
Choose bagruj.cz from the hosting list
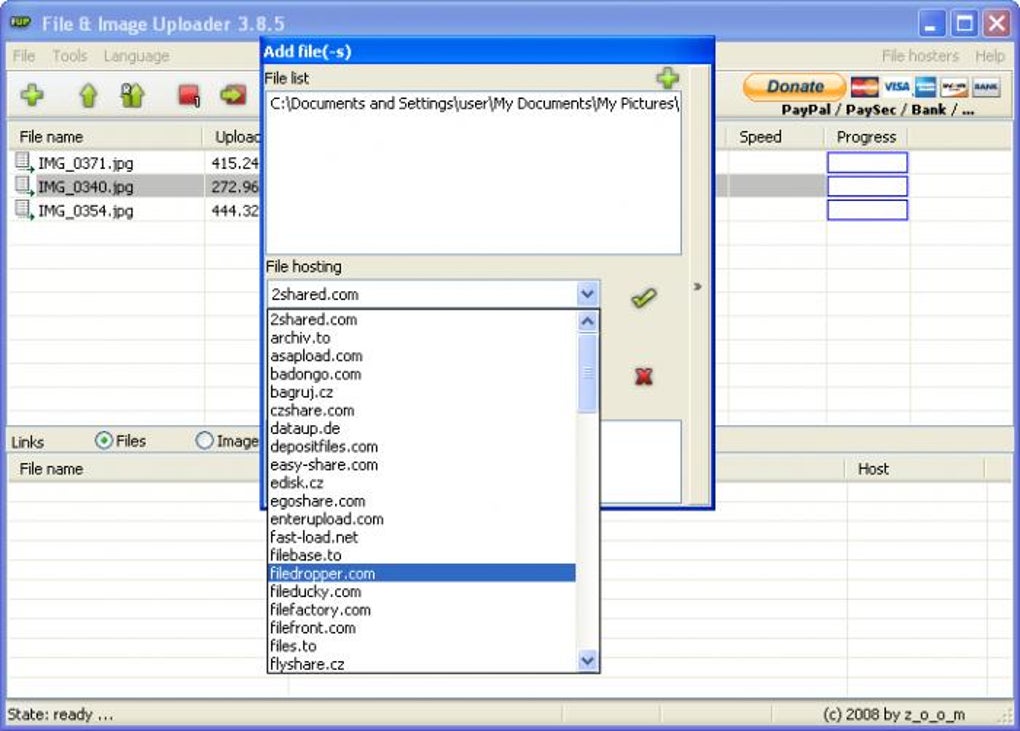[x=422, y=392]
